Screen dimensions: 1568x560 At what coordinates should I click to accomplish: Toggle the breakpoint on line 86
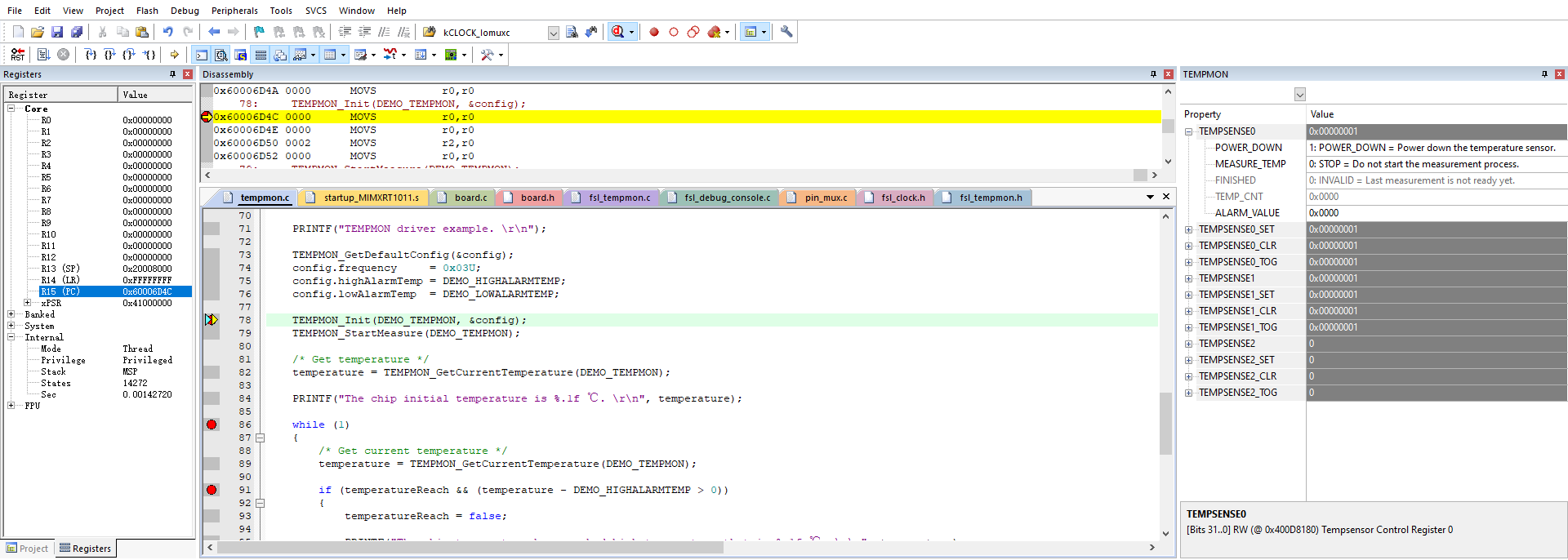tap(212, 424)
